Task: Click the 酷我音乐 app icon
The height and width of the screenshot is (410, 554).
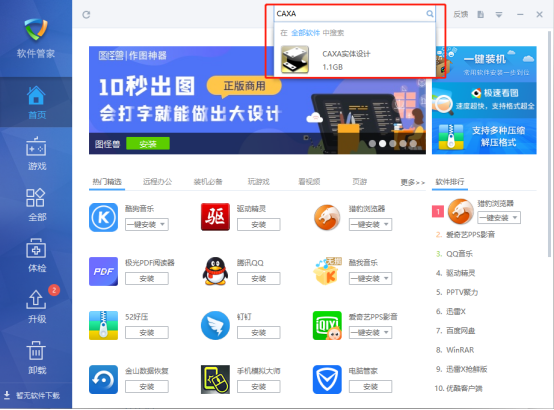Action: 327,271
